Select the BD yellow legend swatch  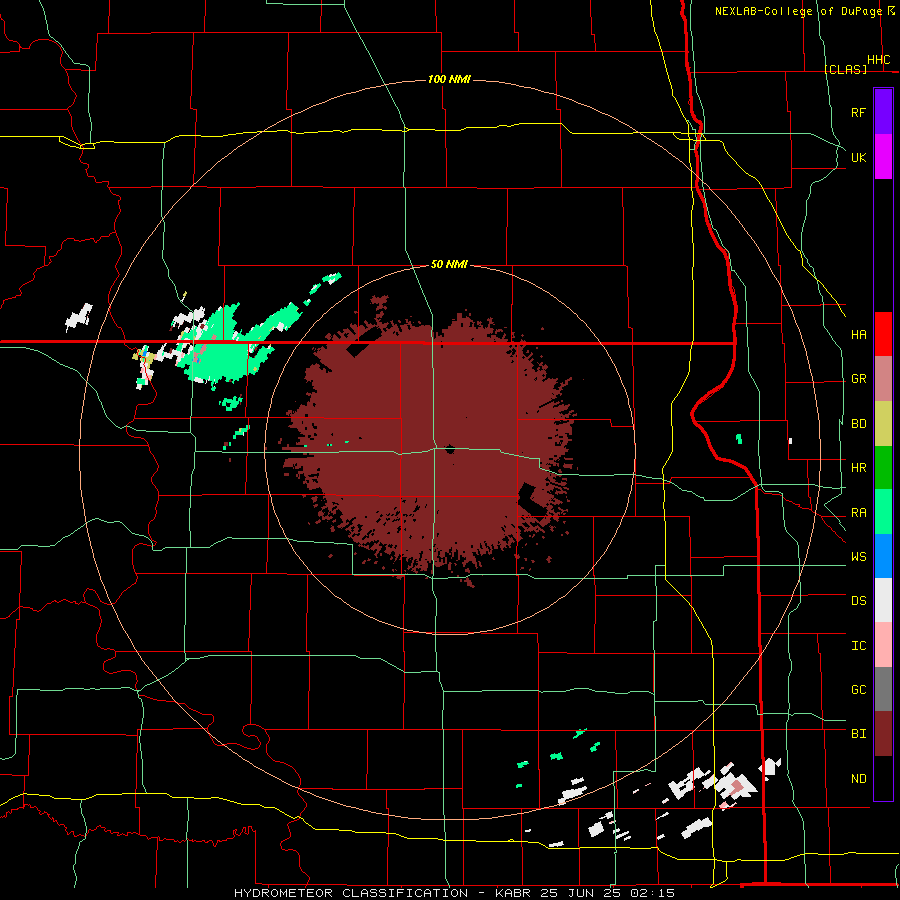point(883,424)
